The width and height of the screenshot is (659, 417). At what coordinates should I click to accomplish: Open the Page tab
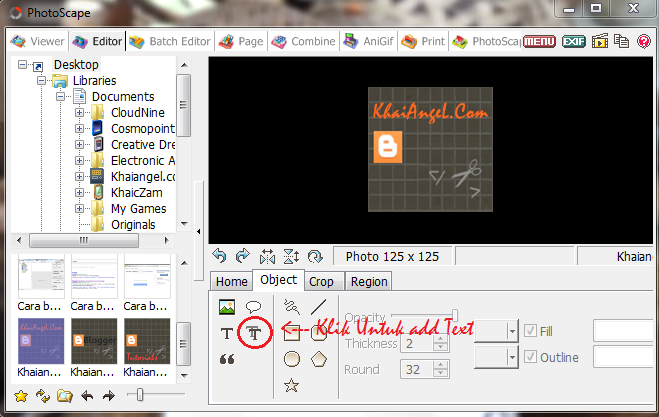pyautogui.click(x=242, y=41)
